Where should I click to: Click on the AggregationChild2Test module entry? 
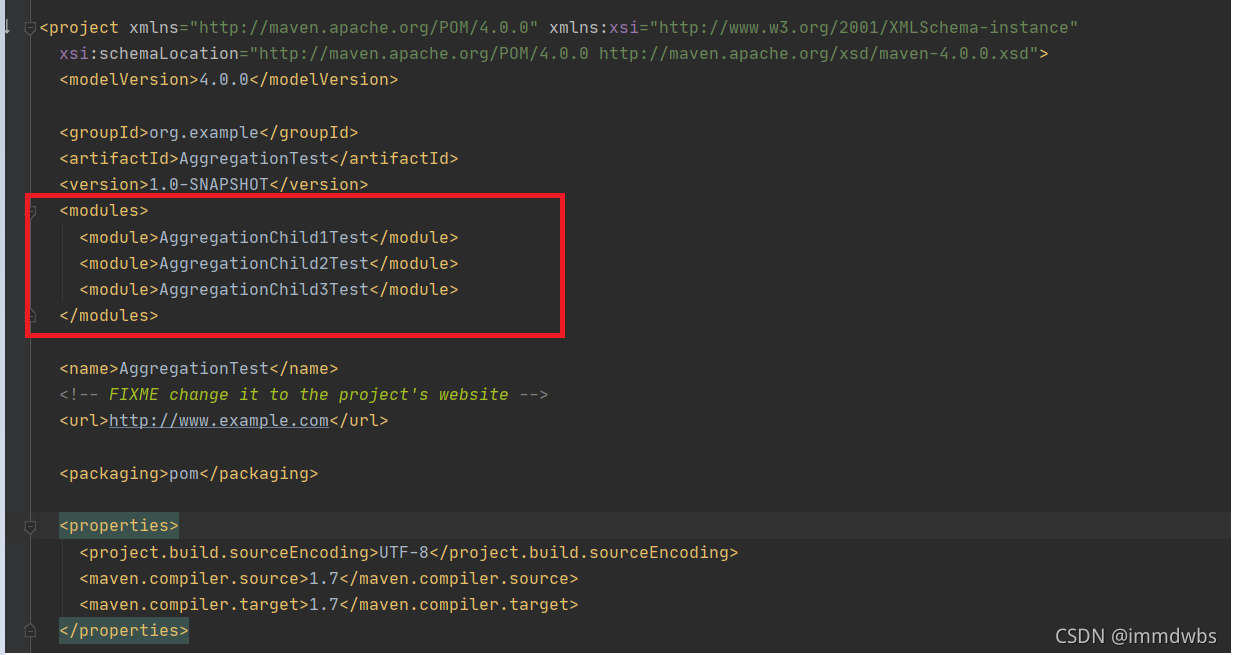point(263,264)
